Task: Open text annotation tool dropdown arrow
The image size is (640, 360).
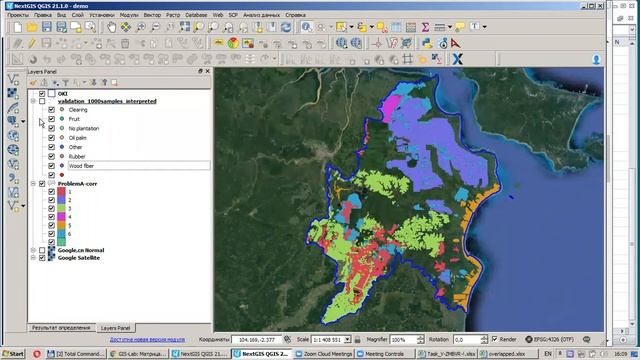Action: point(484,27)
